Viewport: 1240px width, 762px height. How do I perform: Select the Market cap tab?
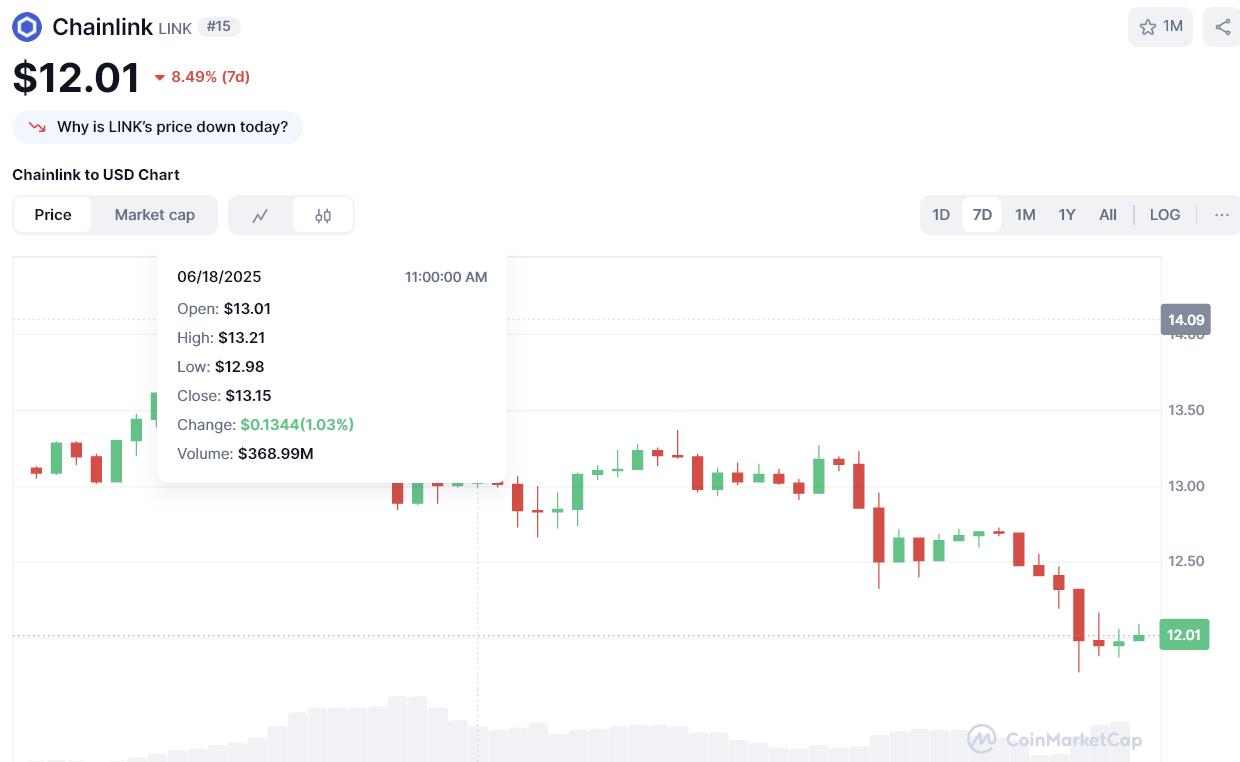tap(154, 215)
